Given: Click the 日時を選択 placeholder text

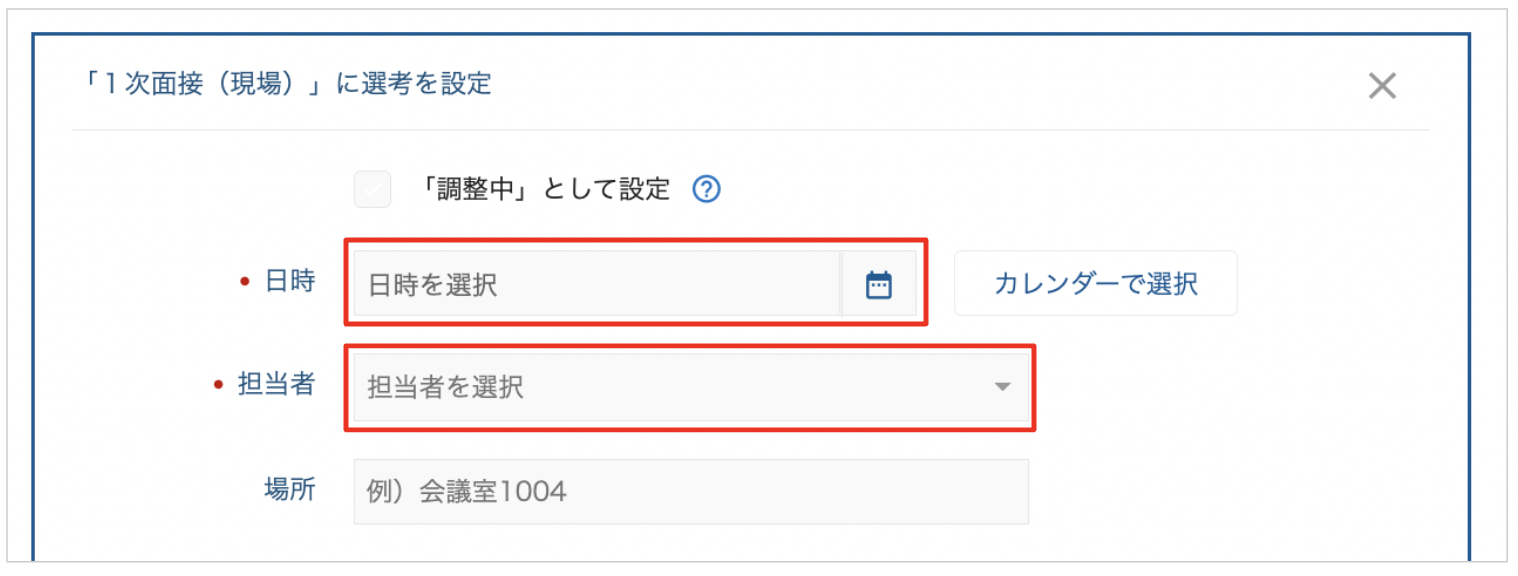Looking at the screenshot, I should 433,286.
